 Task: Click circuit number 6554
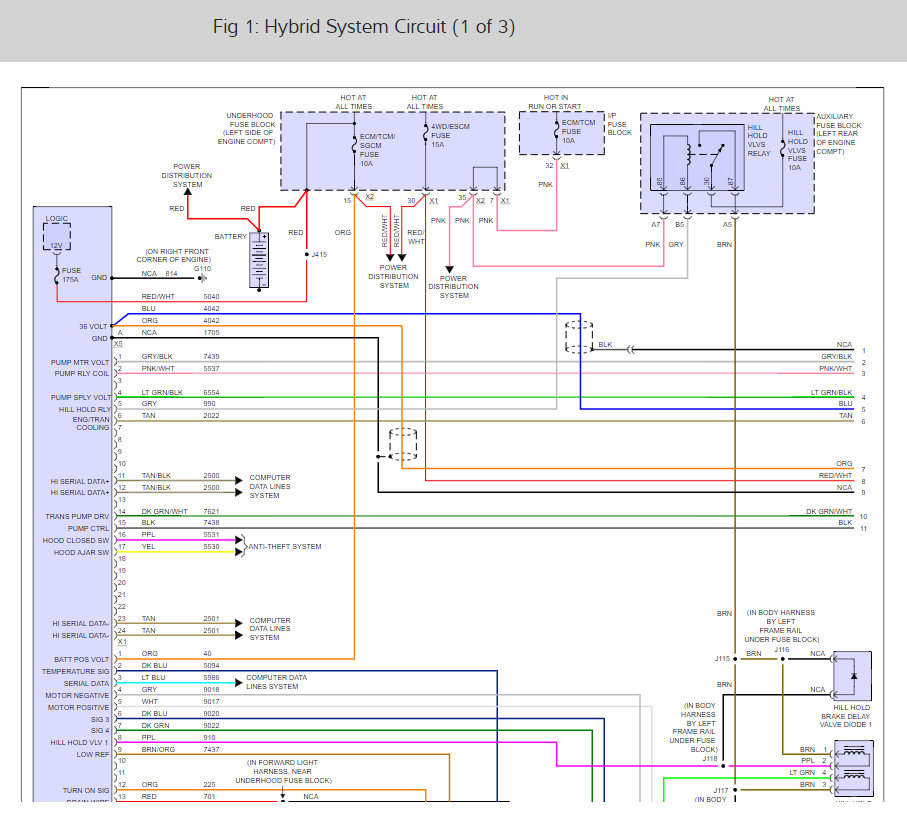pyautogui.click(x=211, y=392)
